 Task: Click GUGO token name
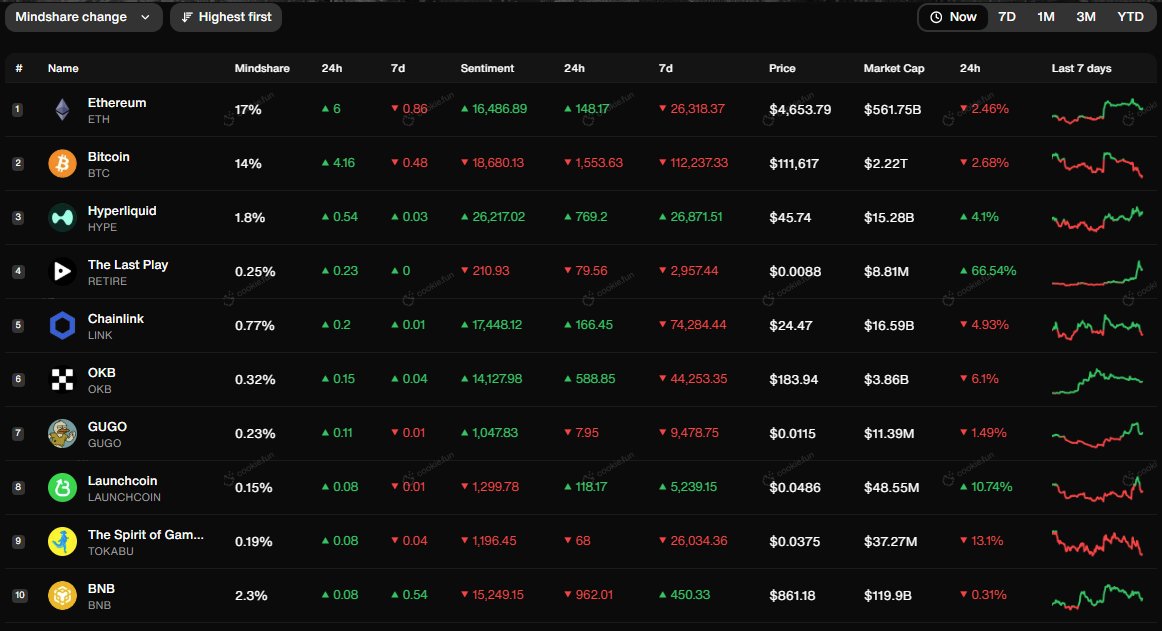tap(107, 427)
